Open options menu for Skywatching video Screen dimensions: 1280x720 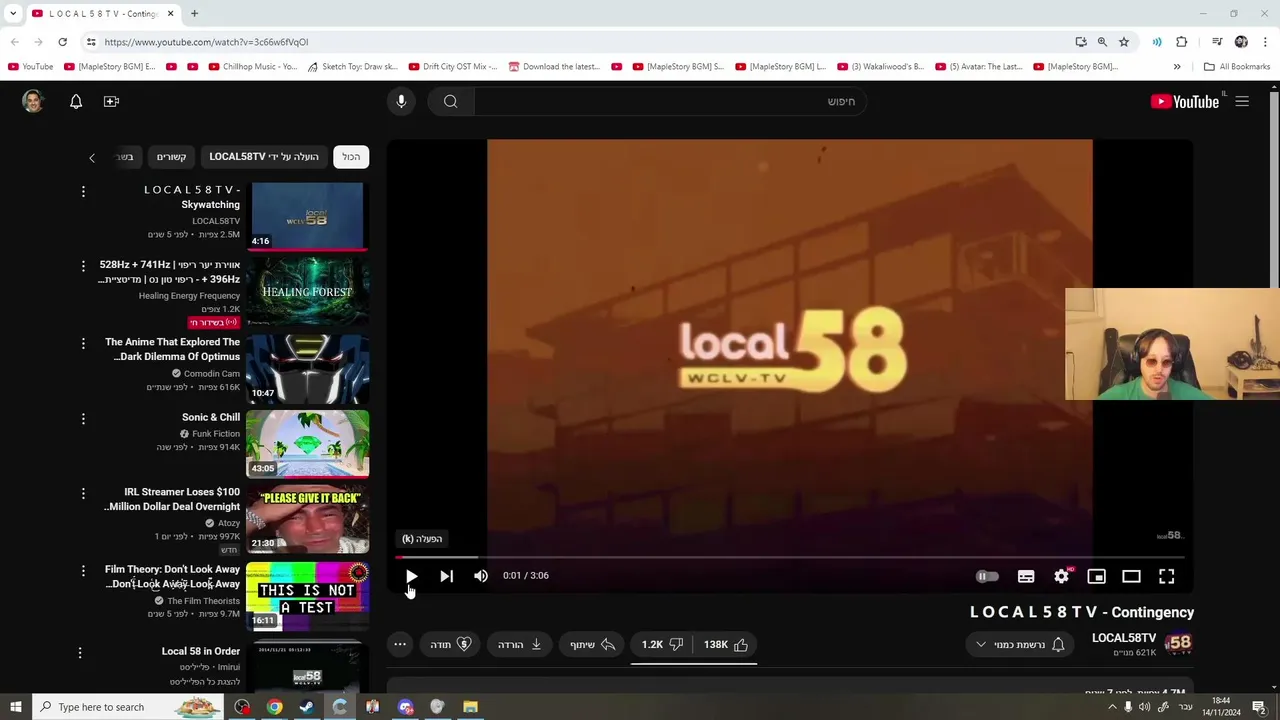click(x=83, y=190)
